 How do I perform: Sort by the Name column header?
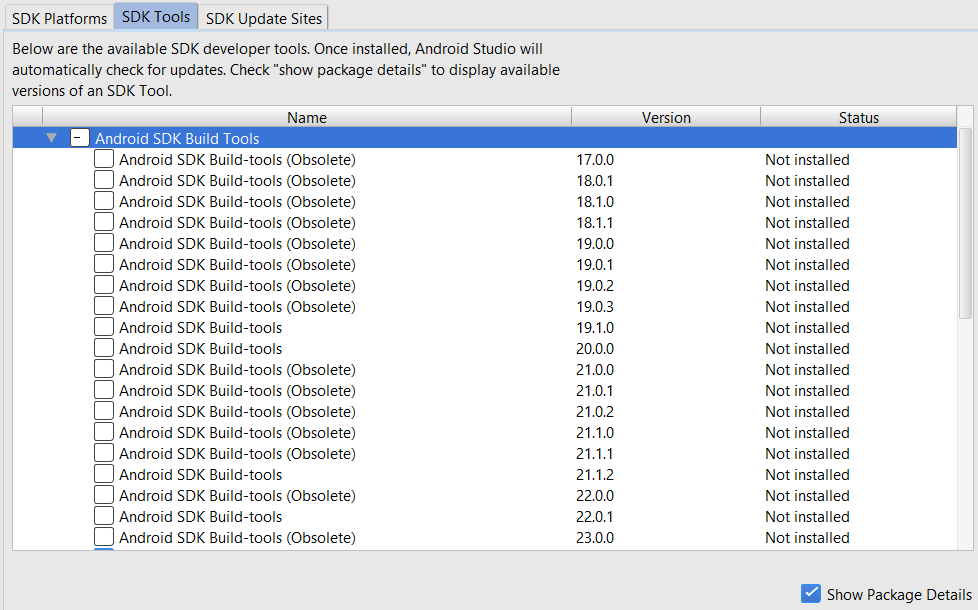coord(307,117)
